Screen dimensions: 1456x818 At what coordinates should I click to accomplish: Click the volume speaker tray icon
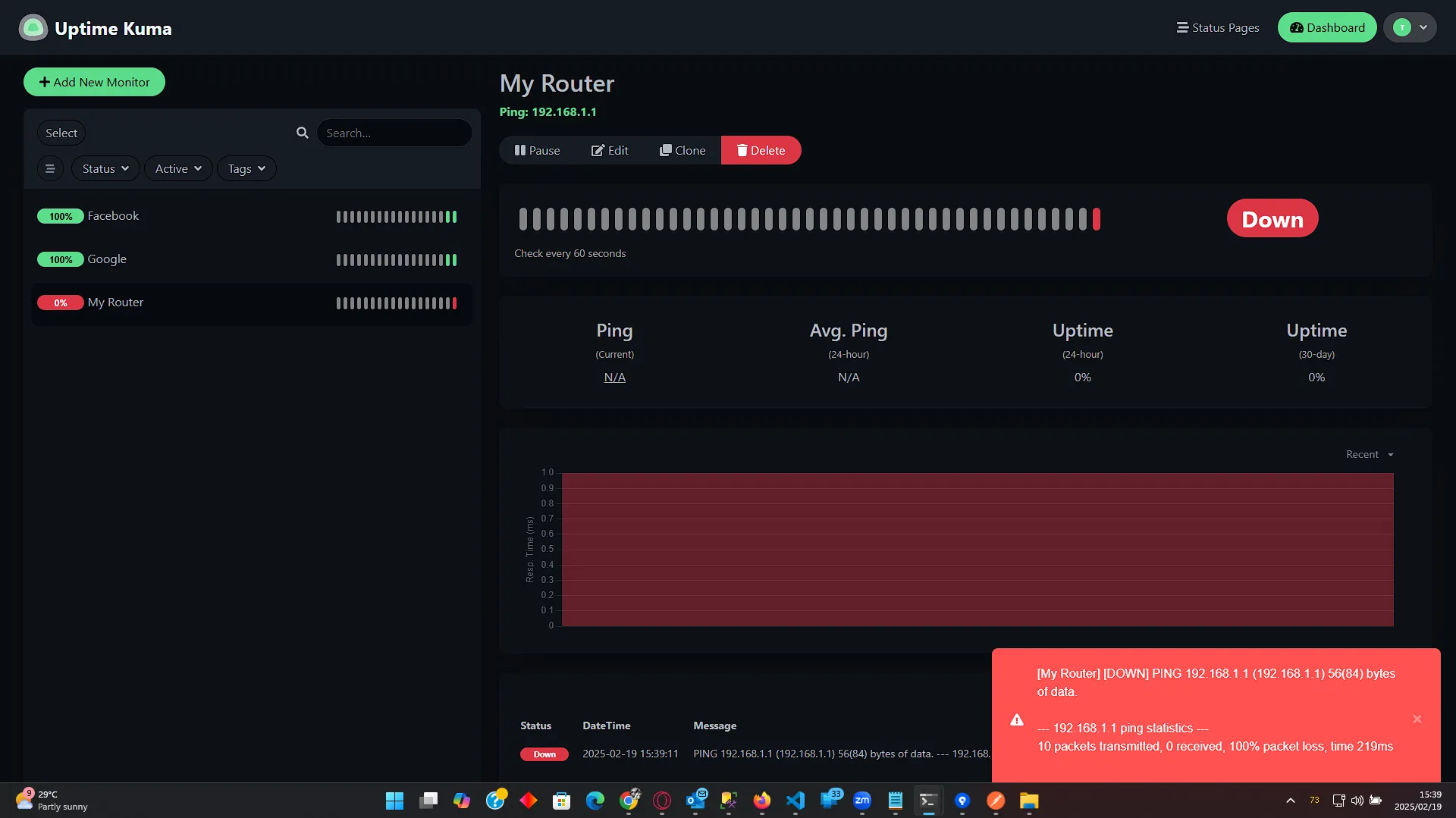click(x=1357, y=801)
